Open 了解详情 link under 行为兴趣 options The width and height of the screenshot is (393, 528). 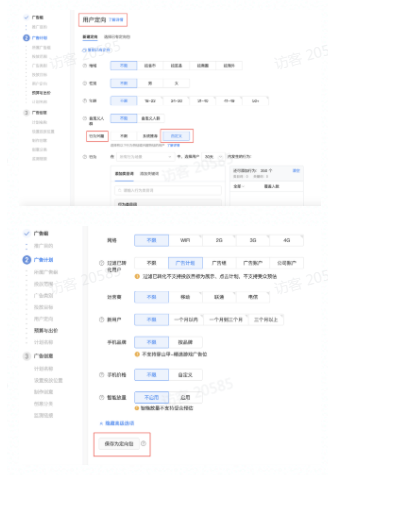173,145
